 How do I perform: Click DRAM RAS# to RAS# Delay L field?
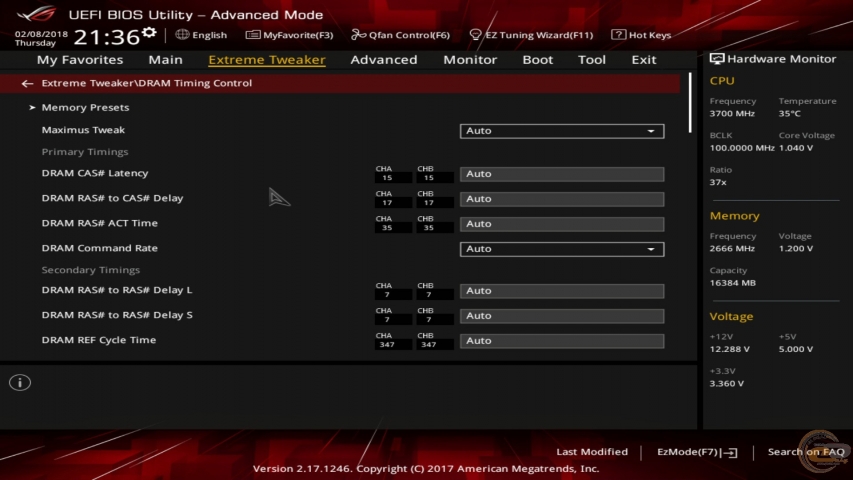[562, 291]
